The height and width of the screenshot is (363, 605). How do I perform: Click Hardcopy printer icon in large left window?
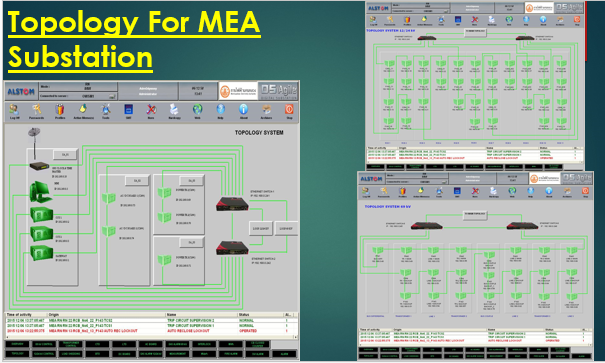click(x=174, y=110)
